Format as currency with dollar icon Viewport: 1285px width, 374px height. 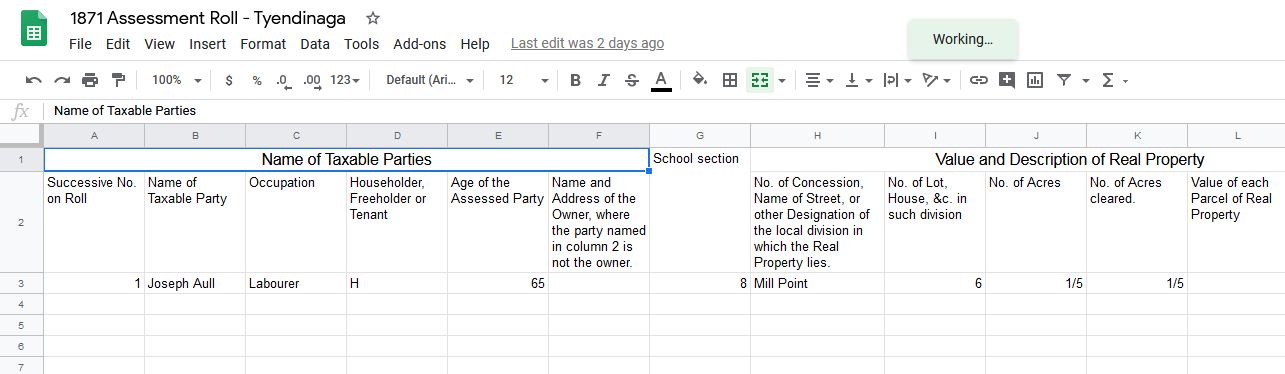pyautogui.click(x=229, y=80)
